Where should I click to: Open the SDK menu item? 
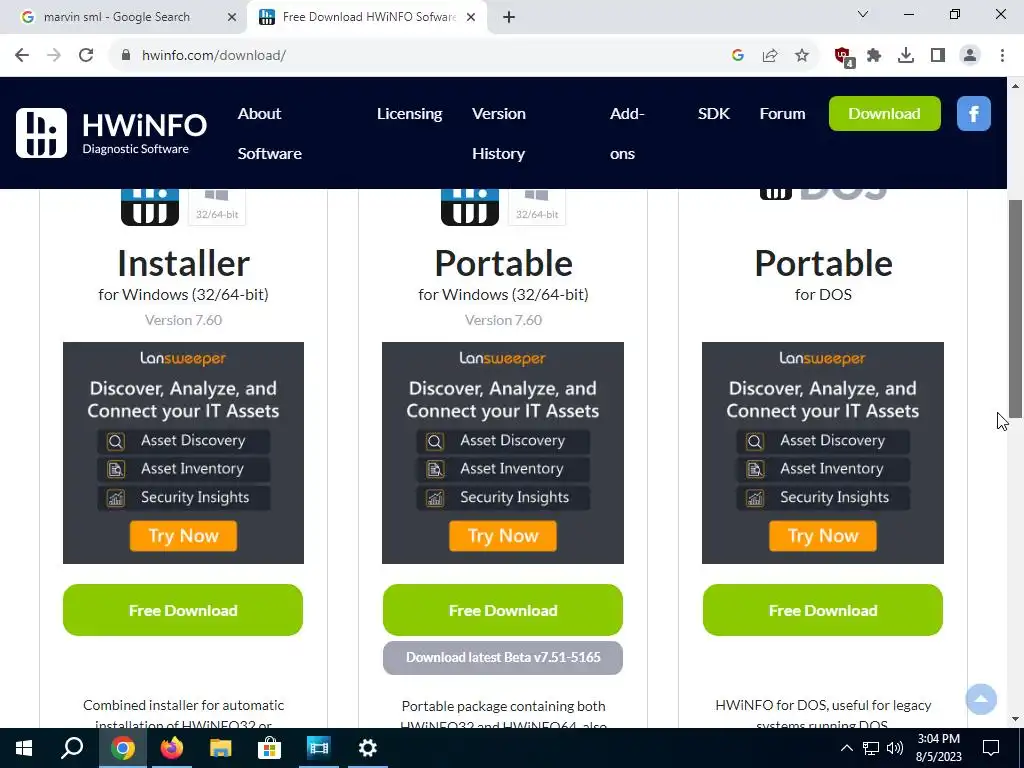(713, 114)
